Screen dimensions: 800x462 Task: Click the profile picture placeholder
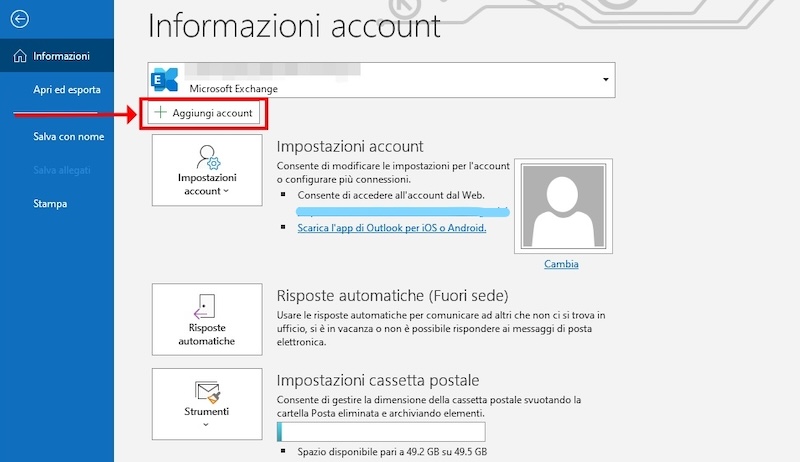pos(563,206)
